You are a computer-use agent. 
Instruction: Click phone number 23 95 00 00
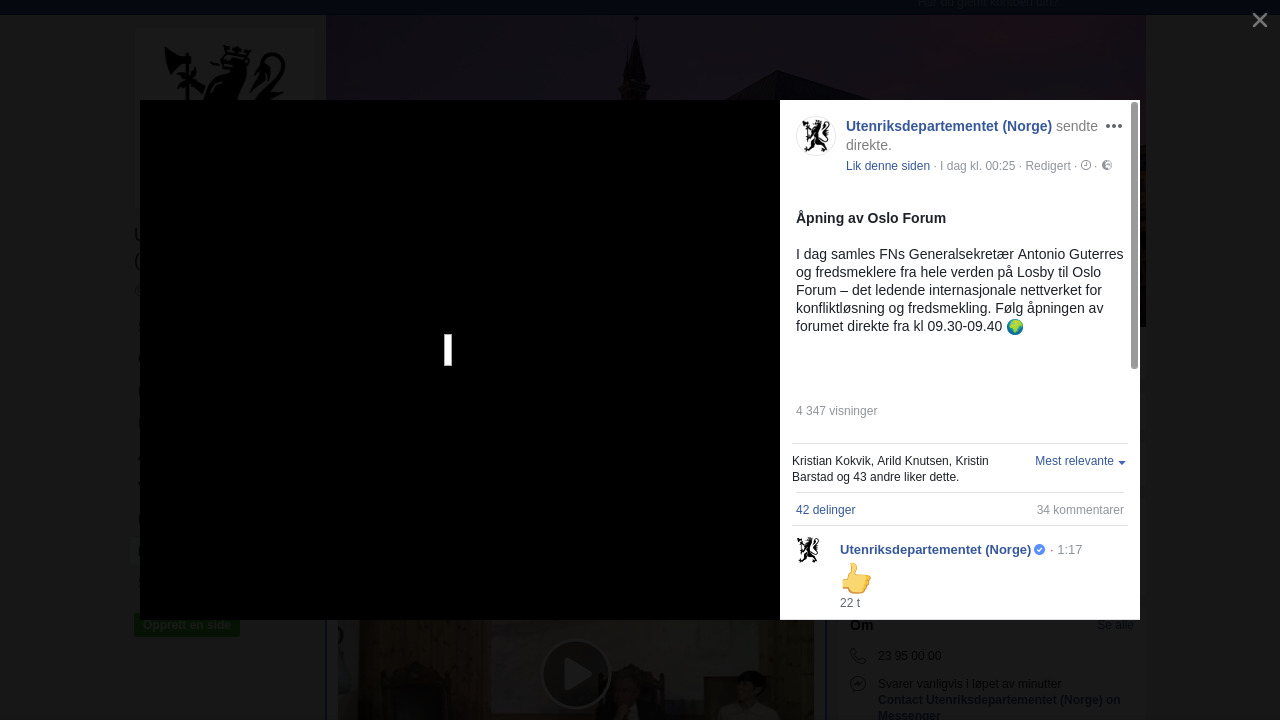coord(909,656)
